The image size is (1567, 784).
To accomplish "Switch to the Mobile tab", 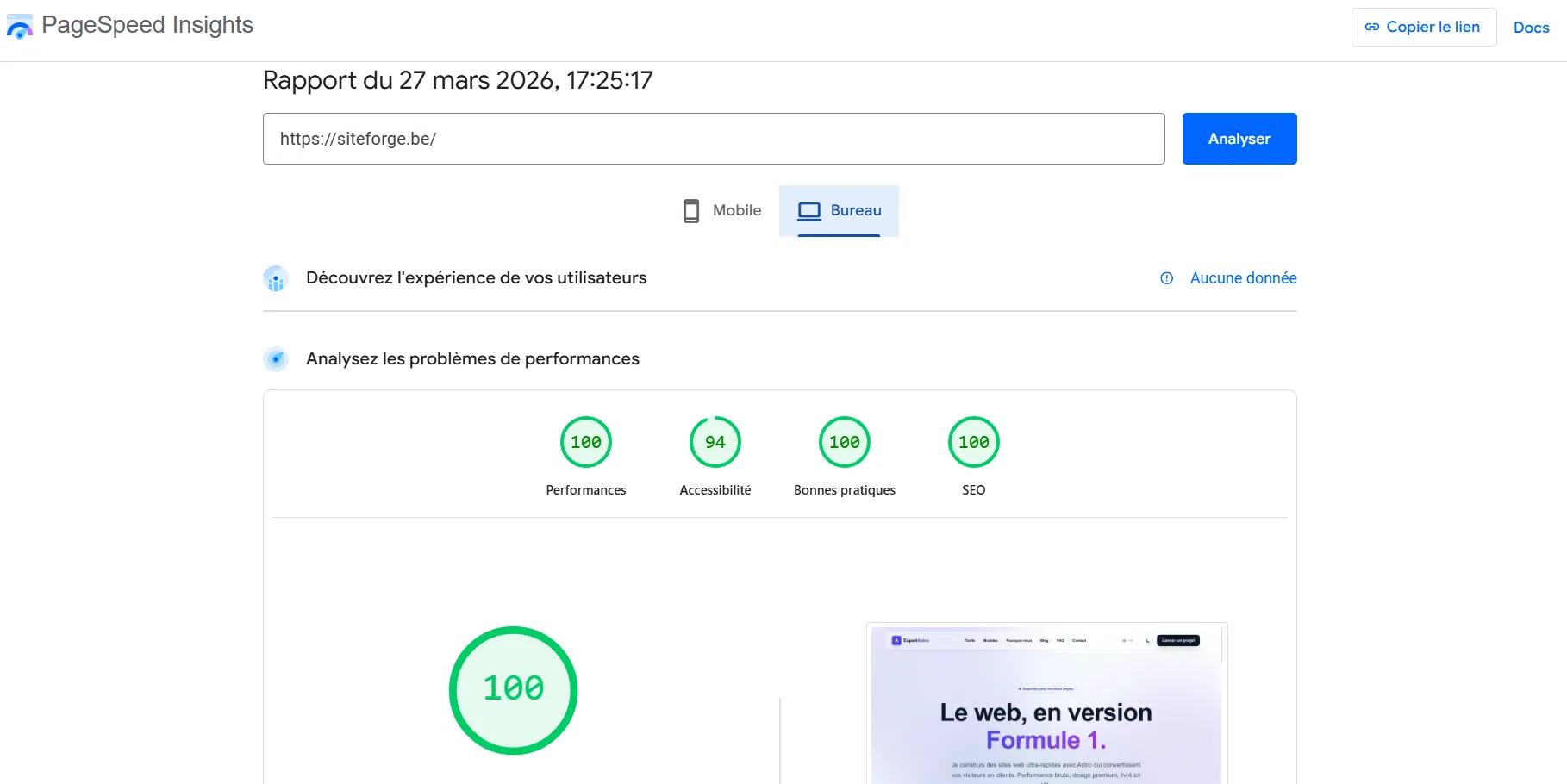I will tap(721, 211).
